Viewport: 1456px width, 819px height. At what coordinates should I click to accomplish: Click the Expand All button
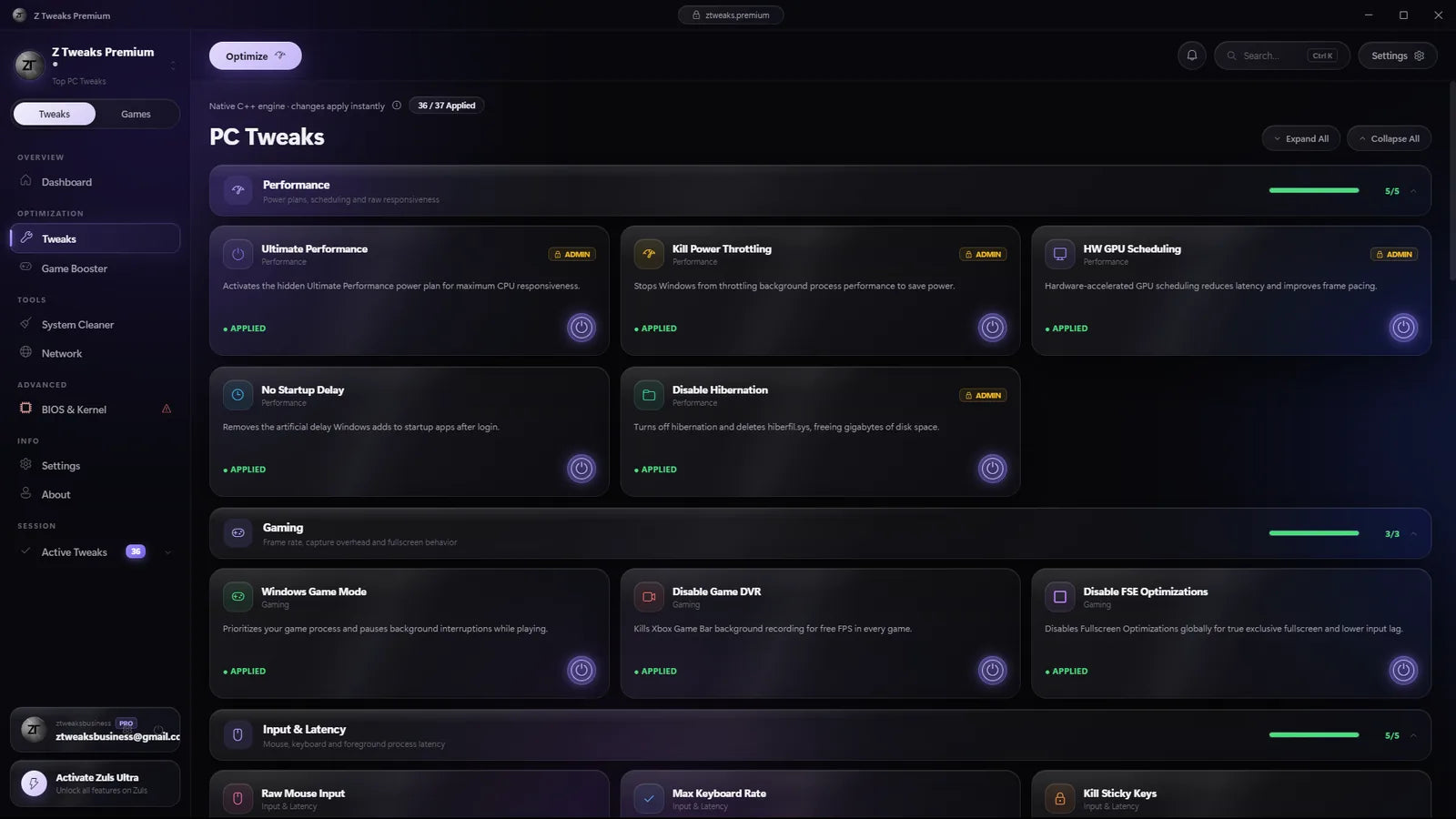pyautogui.click(x=1300, y=138)
